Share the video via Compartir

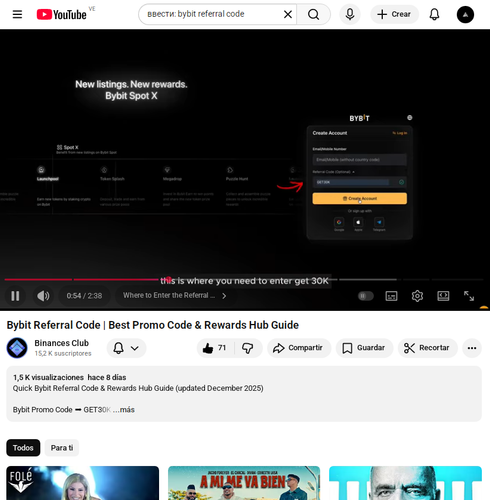[299, 348]
